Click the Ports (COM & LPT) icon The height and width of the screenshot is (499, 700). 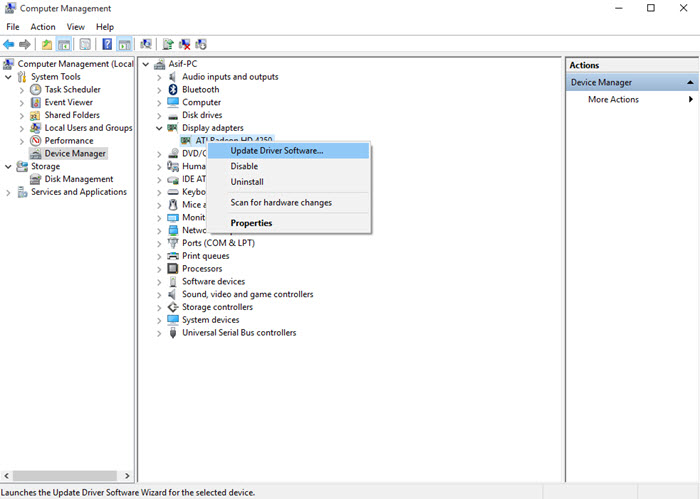[x=173, y=243]
